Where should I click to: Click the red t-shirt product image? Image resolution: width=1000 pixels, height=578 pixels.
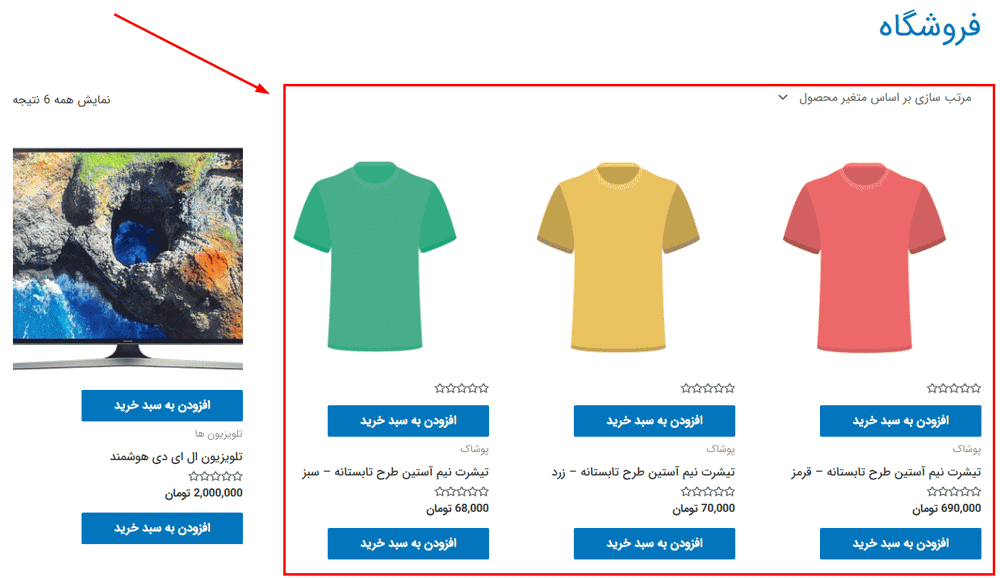click(864, 257)
